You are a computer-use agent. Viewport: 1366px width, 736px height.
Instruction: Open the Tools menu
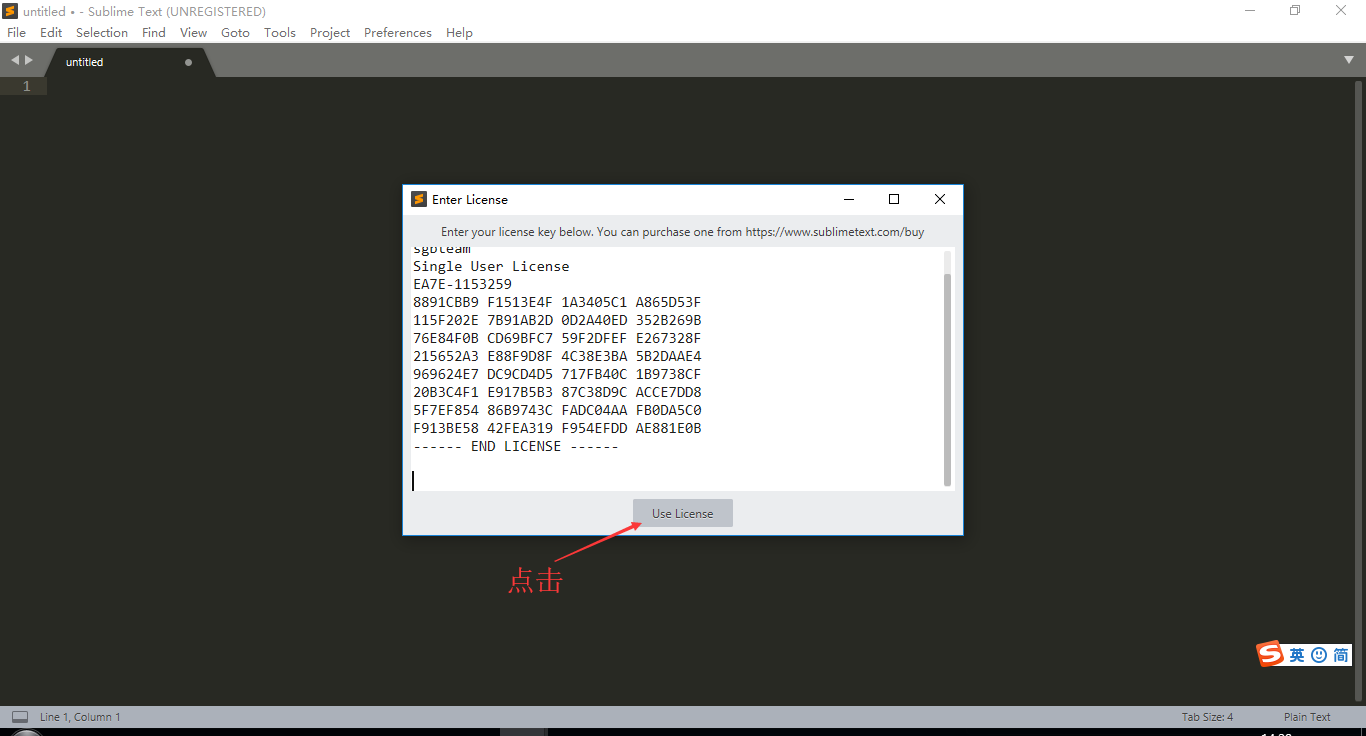[280, 32]
